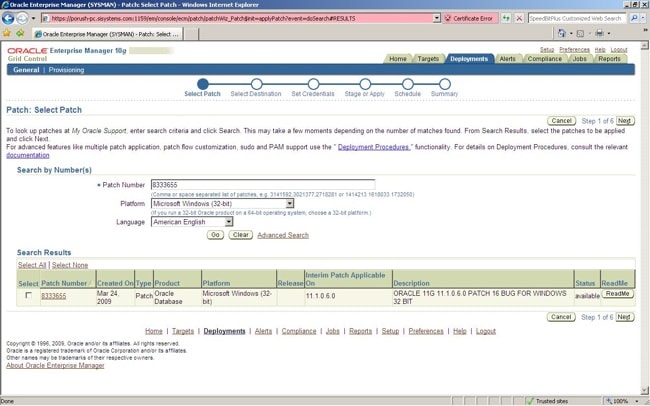
Task: Click Trusted sites status bar indicator
Action: (x=546, y=401)
